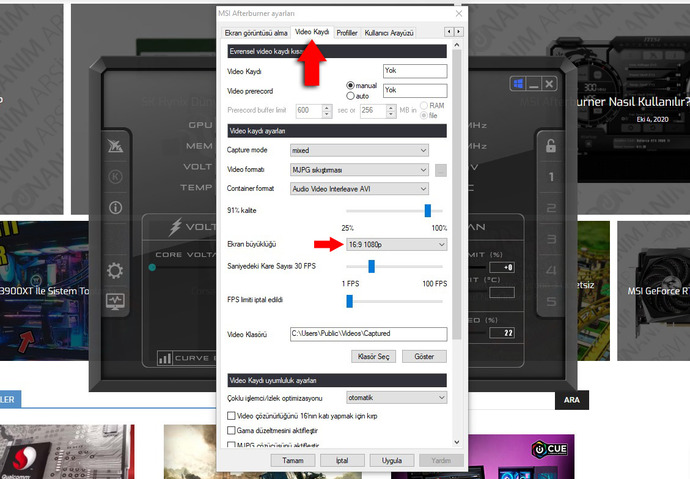Select profile slot 3 in Afterburner
The width and height of the screenshot is (690, 479).
[x=551, y=239]
